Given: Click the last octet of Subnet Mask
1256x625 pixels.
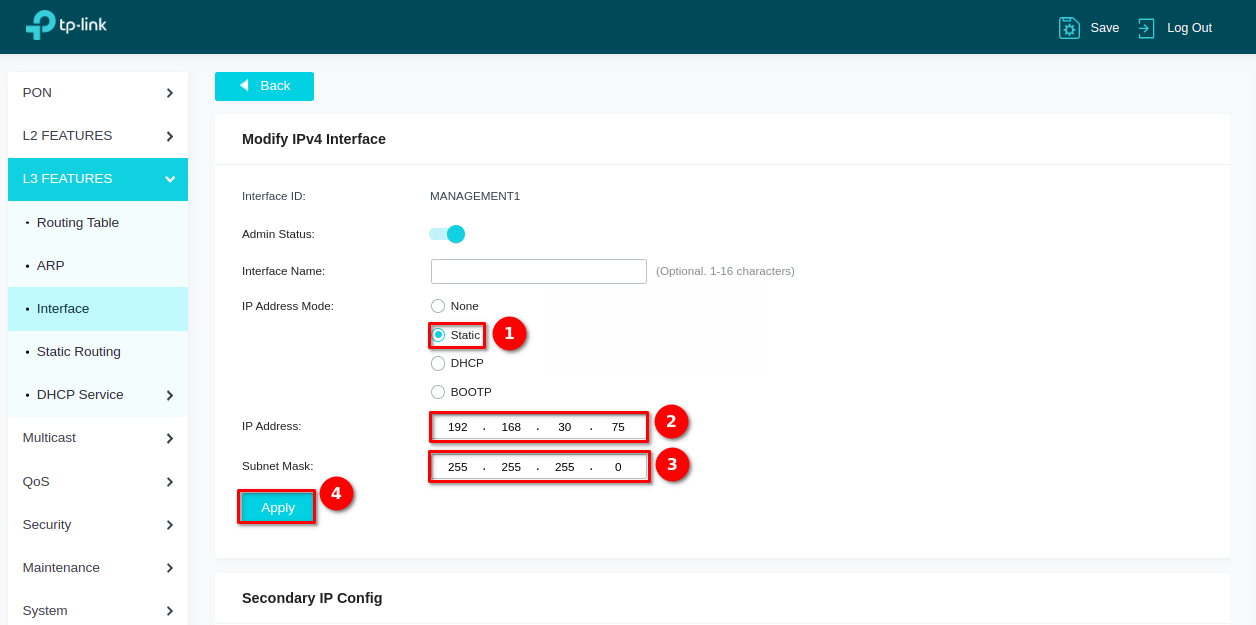Looking at the screenshot, I should pyautogui.click(x=618, y=467).
